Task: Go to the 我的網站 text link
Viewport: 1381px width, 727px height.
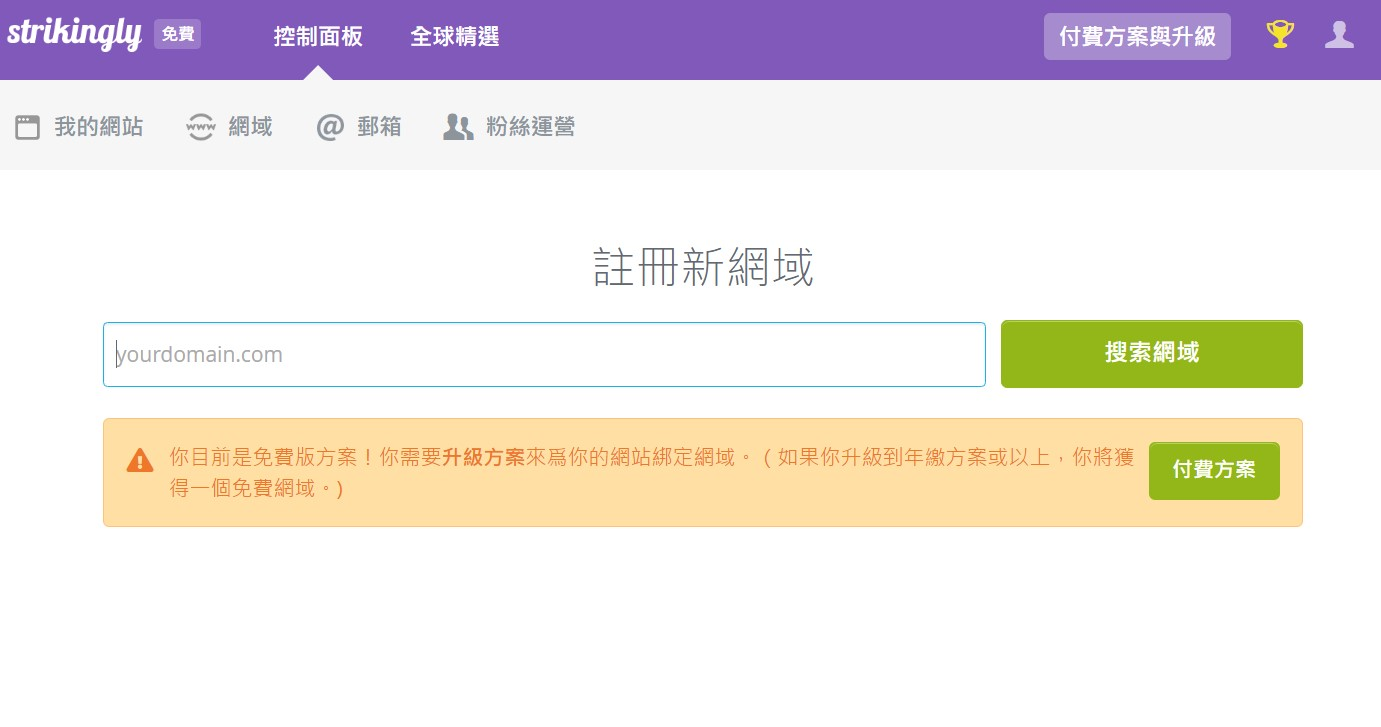Action: tap(99, 127)
